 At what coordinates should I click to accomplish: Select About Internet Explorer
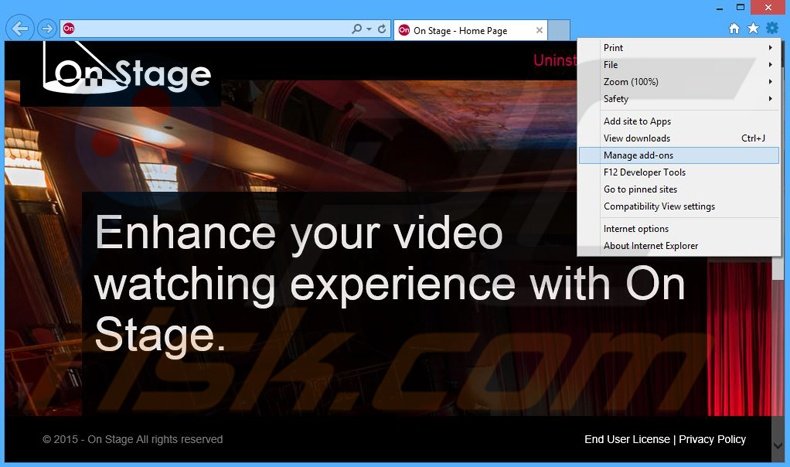coord(679,246)
